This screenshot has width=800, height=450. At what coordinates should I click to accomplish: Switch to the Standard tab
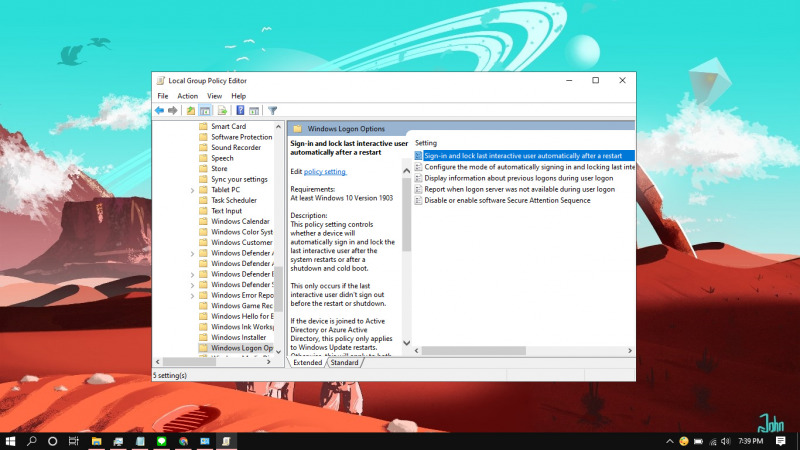pyautogui.click(x=344, y=362)
